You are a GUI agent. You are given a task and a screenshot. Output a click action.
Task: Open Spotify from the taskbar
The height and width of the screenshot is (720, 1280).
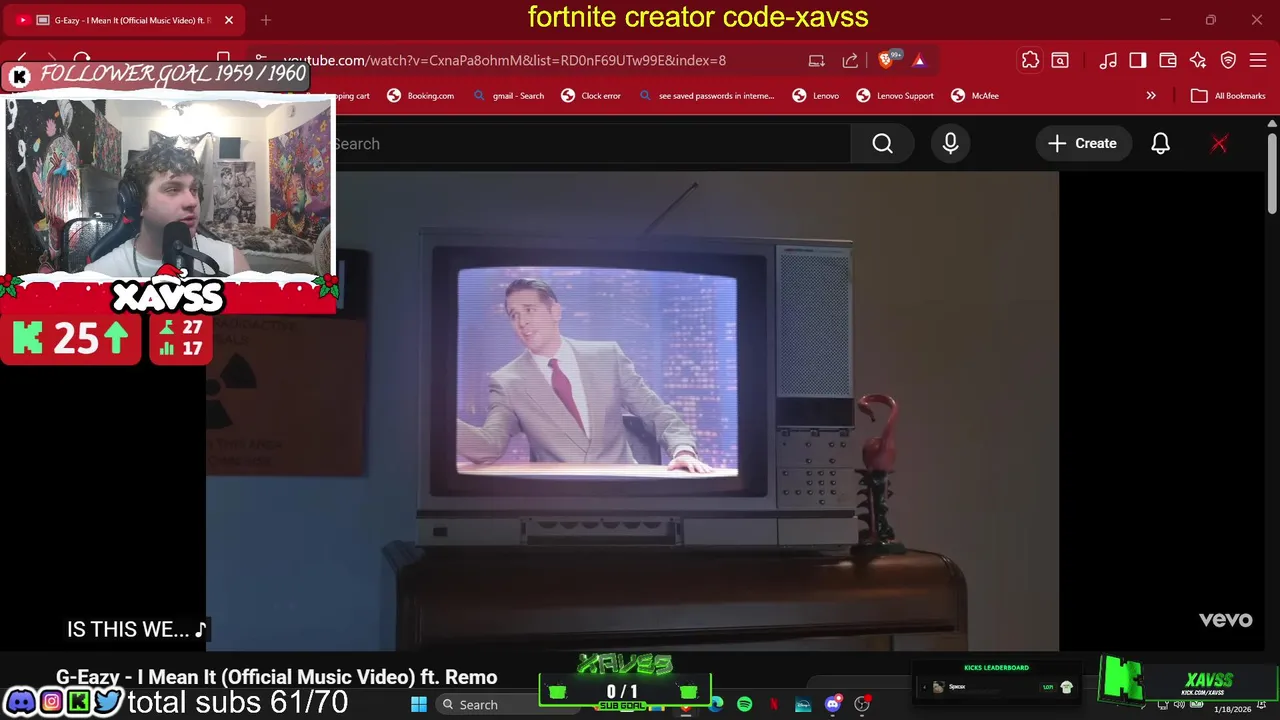[745, 705]
